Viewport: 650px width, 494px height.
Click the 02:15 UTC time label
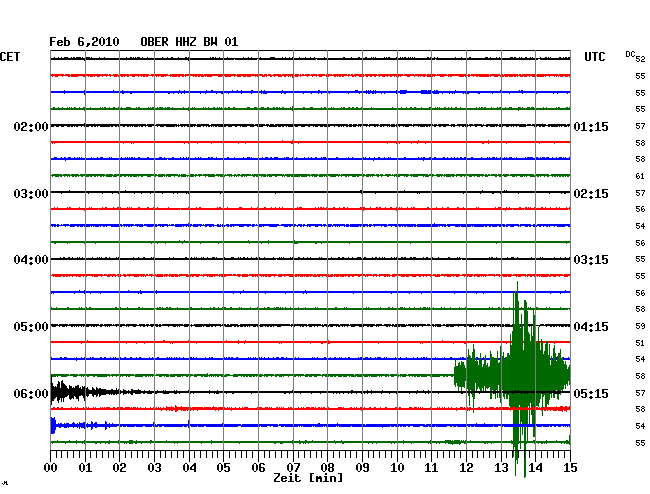coord(591,194)
